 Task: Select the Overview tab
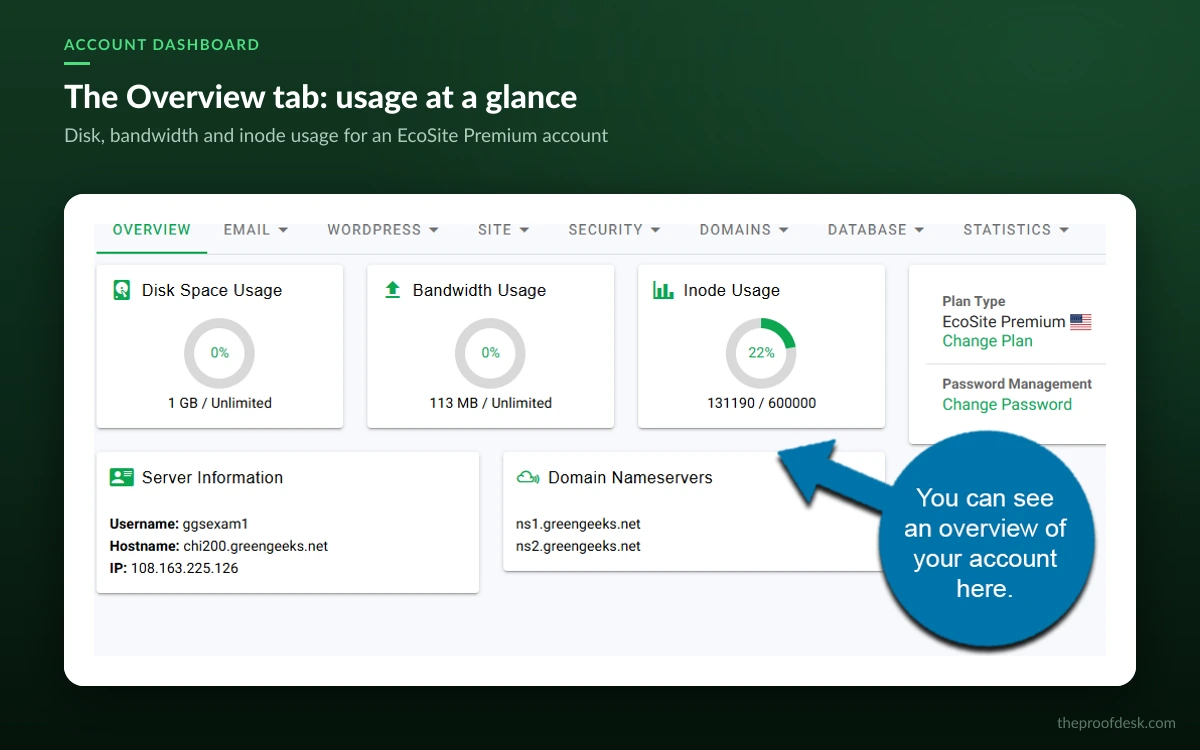(x=152, y=229)
